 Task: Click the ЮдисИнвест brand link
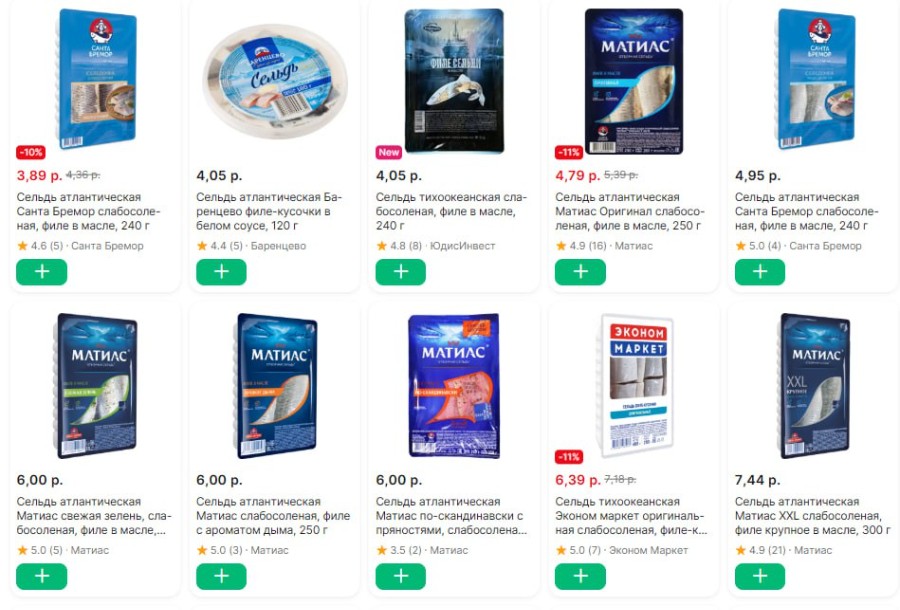pyautogui.click(x=462, y=246)
